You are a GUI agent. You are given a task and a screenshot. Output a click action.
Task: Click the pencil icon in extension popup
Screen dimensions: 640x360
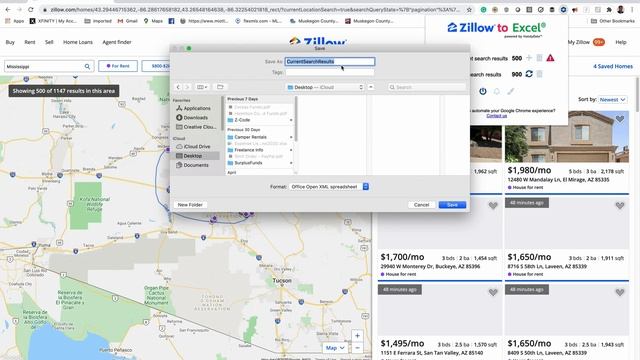point(511,91)
